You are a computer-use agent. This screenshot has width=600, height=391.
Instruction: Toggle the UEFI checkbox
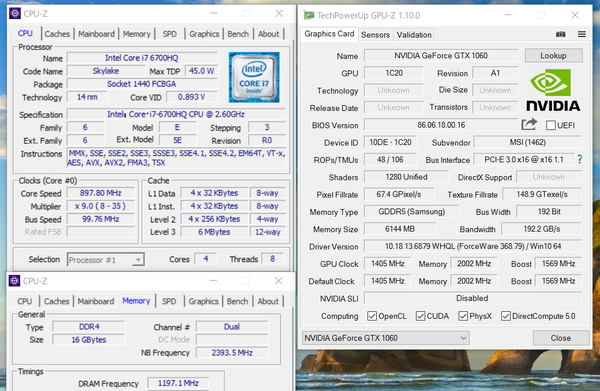[551, 125]
